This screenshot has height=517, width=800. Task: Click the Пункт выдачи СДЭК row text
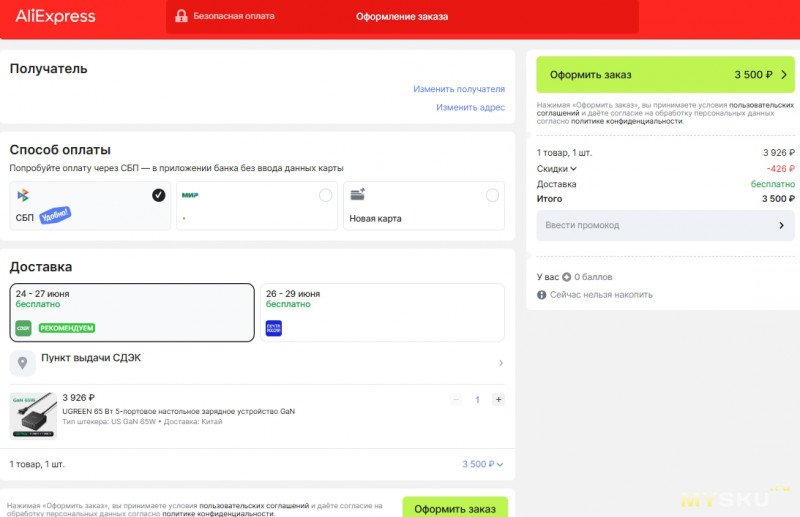pos(91,358)
